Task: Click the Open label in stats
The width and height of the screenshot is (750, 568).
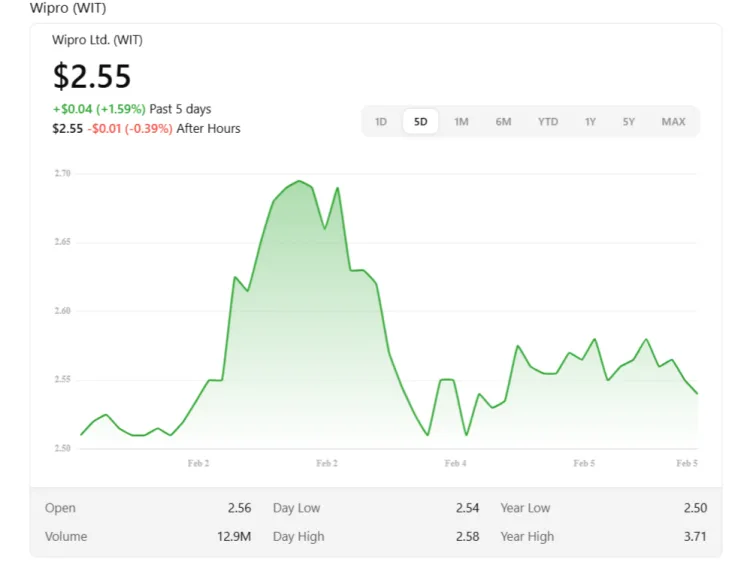Action: click(60, 508)
